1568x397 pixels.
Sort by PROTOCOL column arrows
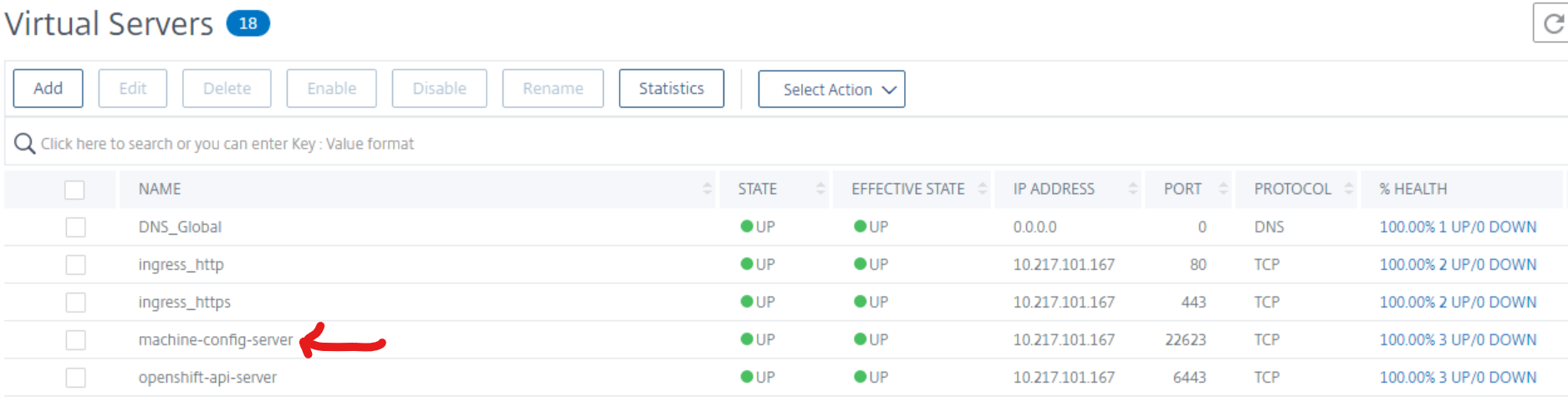click(x=1348, y=189)
